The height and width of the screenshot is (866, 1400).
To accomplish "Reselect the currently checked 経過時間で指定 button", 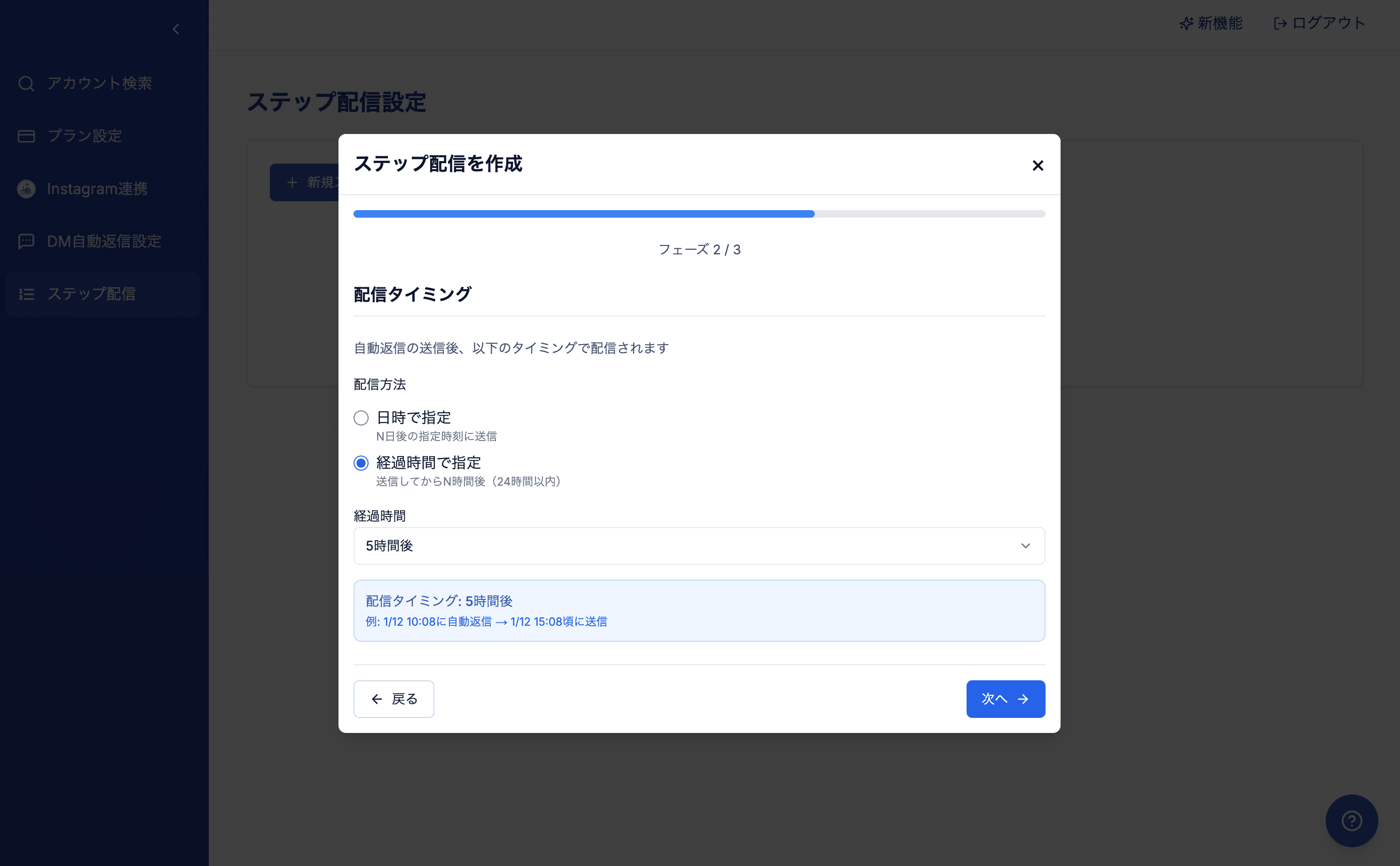I will click(361, 463).
